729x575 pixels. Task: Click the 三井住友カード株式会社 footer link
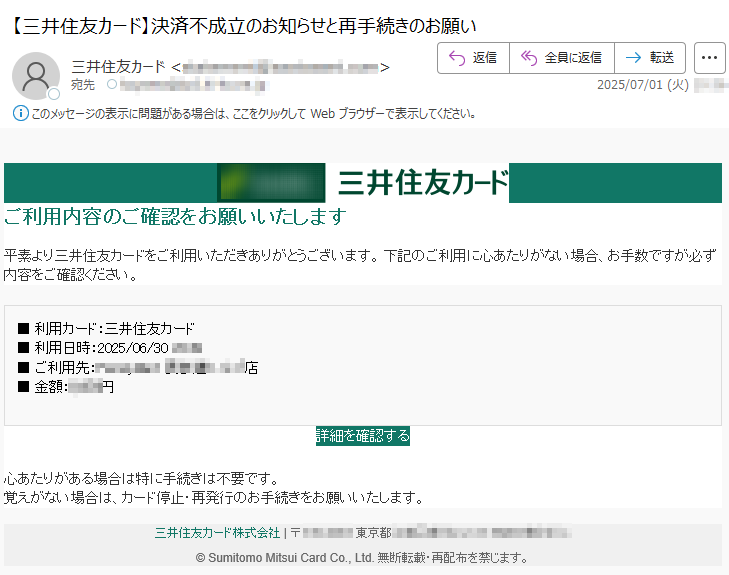(217, 533)
